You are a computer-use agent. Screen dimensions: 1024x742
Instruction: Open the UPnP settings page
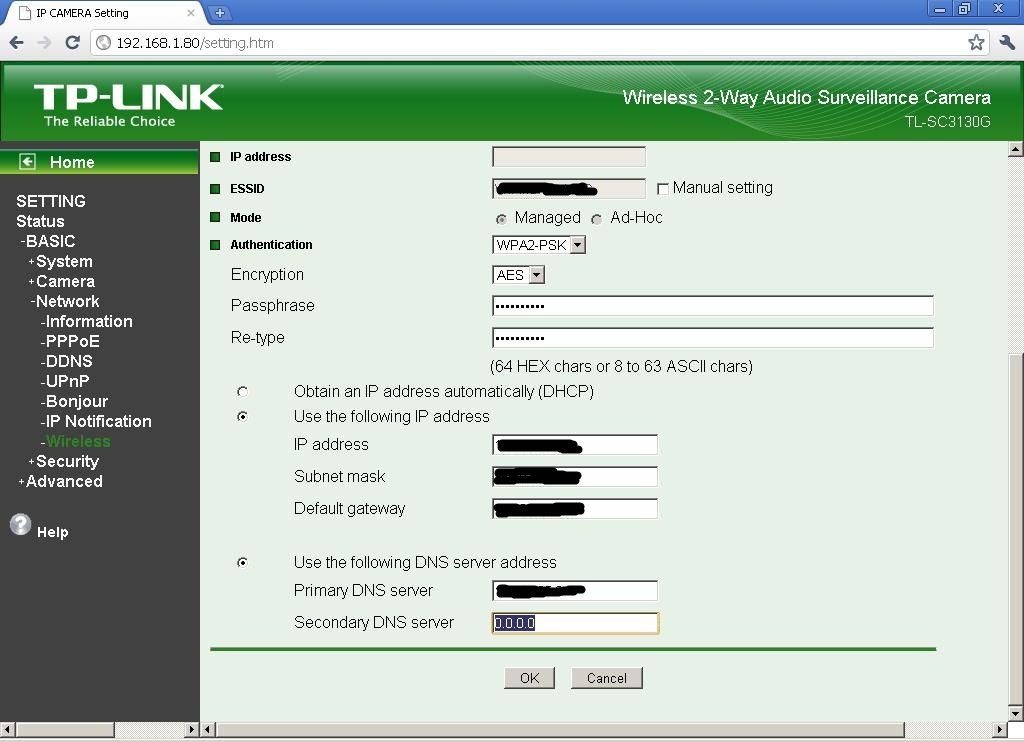tap(65, 381)
